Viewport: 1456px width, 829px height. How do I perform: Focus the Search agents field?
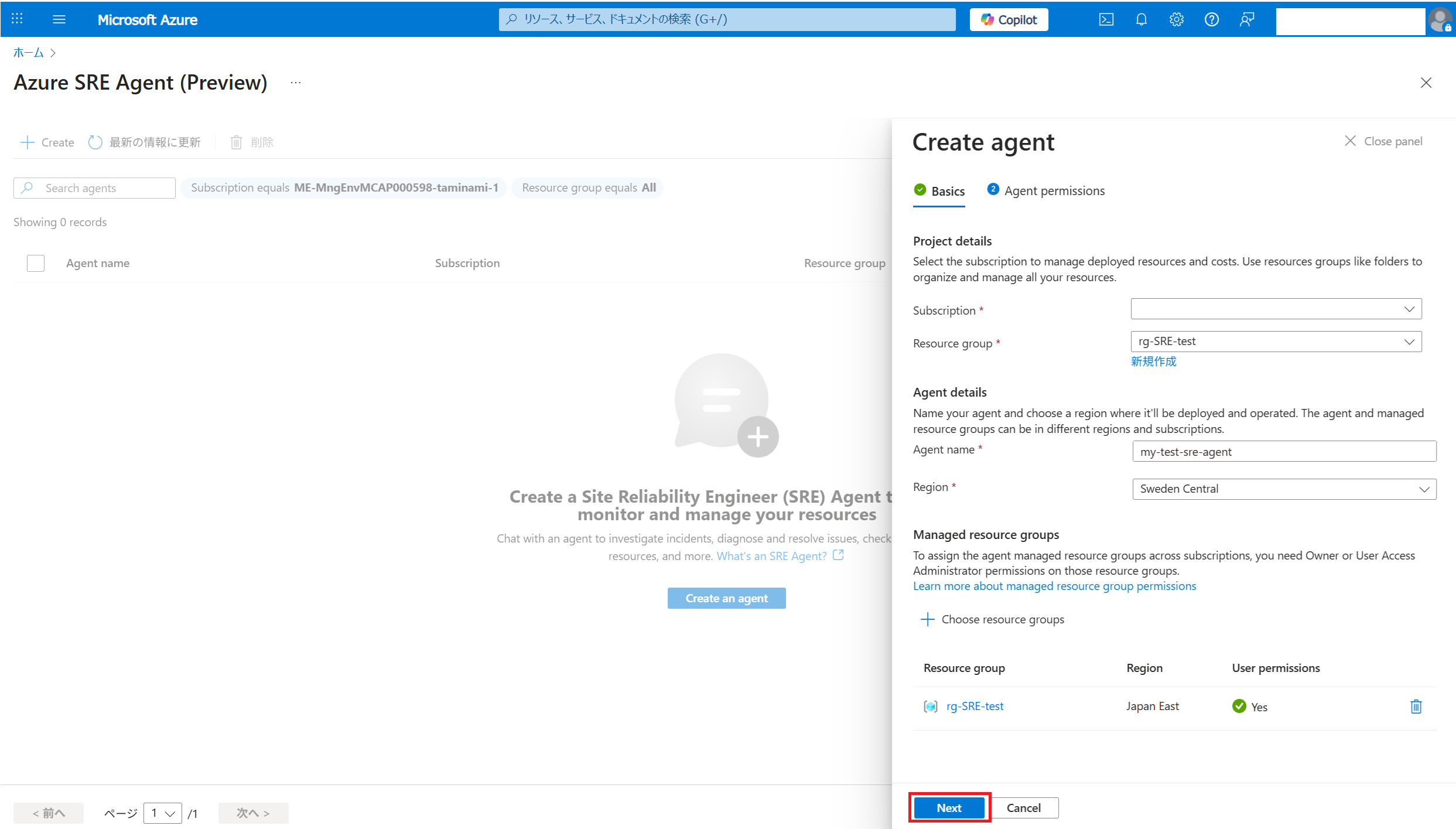(94, 188)
